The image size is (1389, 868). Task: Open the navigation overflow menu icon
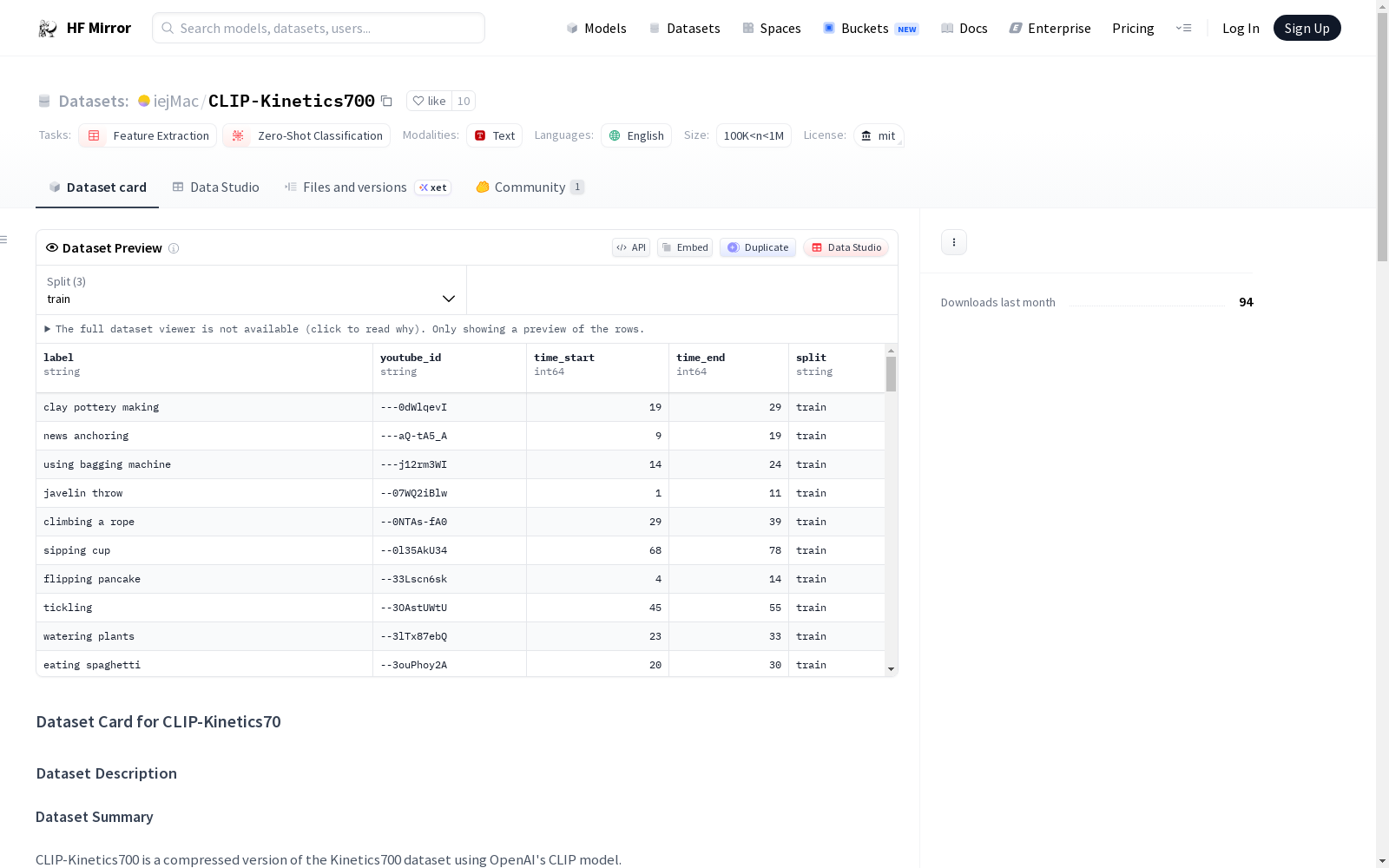(x=1183, y=28)
